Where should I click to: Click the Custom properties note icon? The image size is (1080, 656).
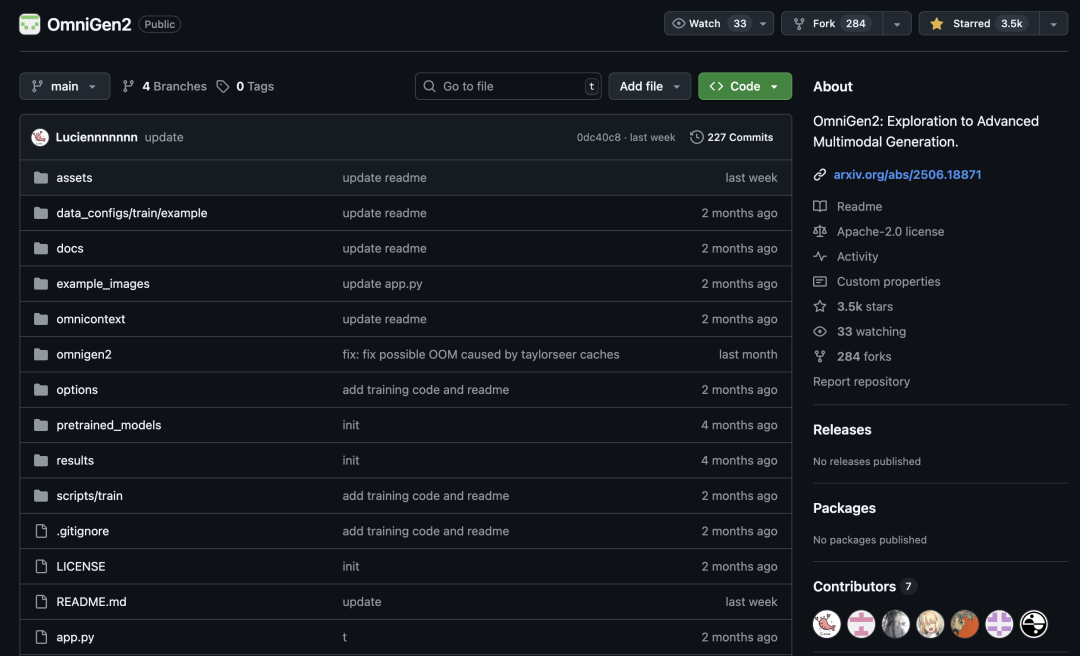click(820, 281)
